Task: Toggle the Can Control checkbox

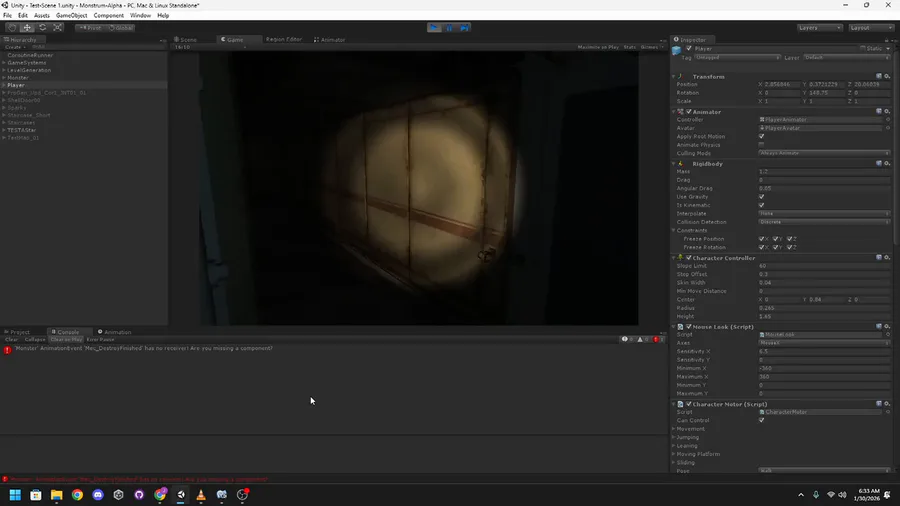Action: pyautogui.click(x=762, y=421)
